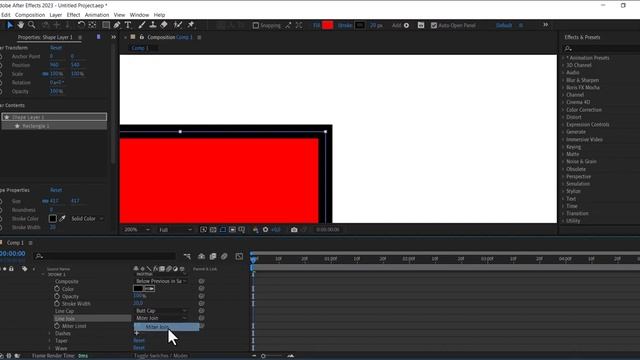Click the Default workspace link
The height and width of the screenshot is (360, 640).
(x=504, y=25)
